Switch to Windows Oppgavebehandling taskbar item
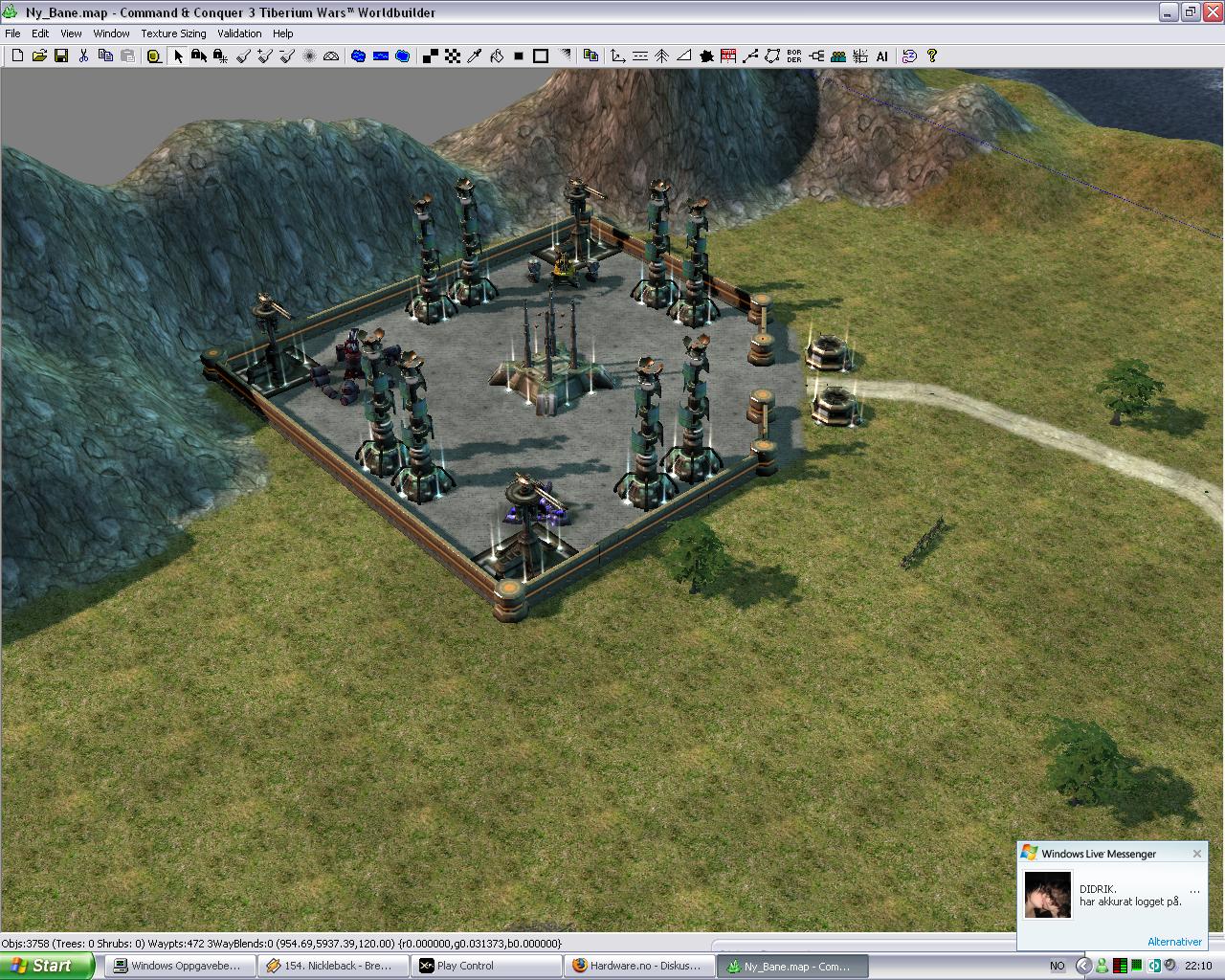The image size is (1225, 980). (x=181, y=966)
